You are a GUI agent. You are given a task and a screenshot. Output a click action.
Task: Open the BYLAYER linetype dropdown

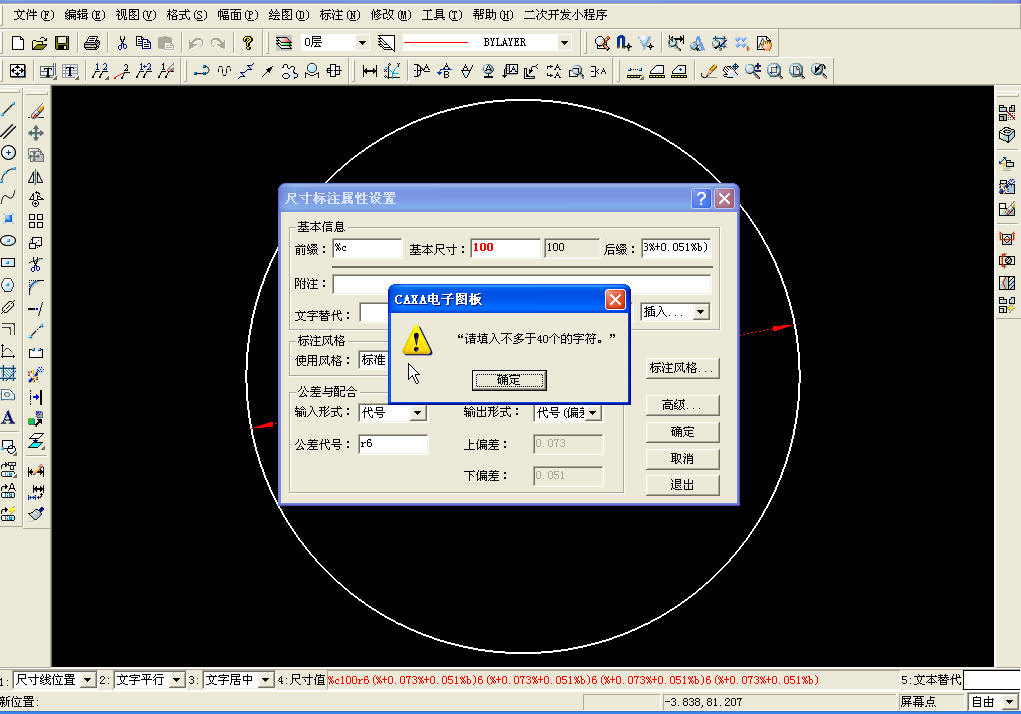[564, 43]
